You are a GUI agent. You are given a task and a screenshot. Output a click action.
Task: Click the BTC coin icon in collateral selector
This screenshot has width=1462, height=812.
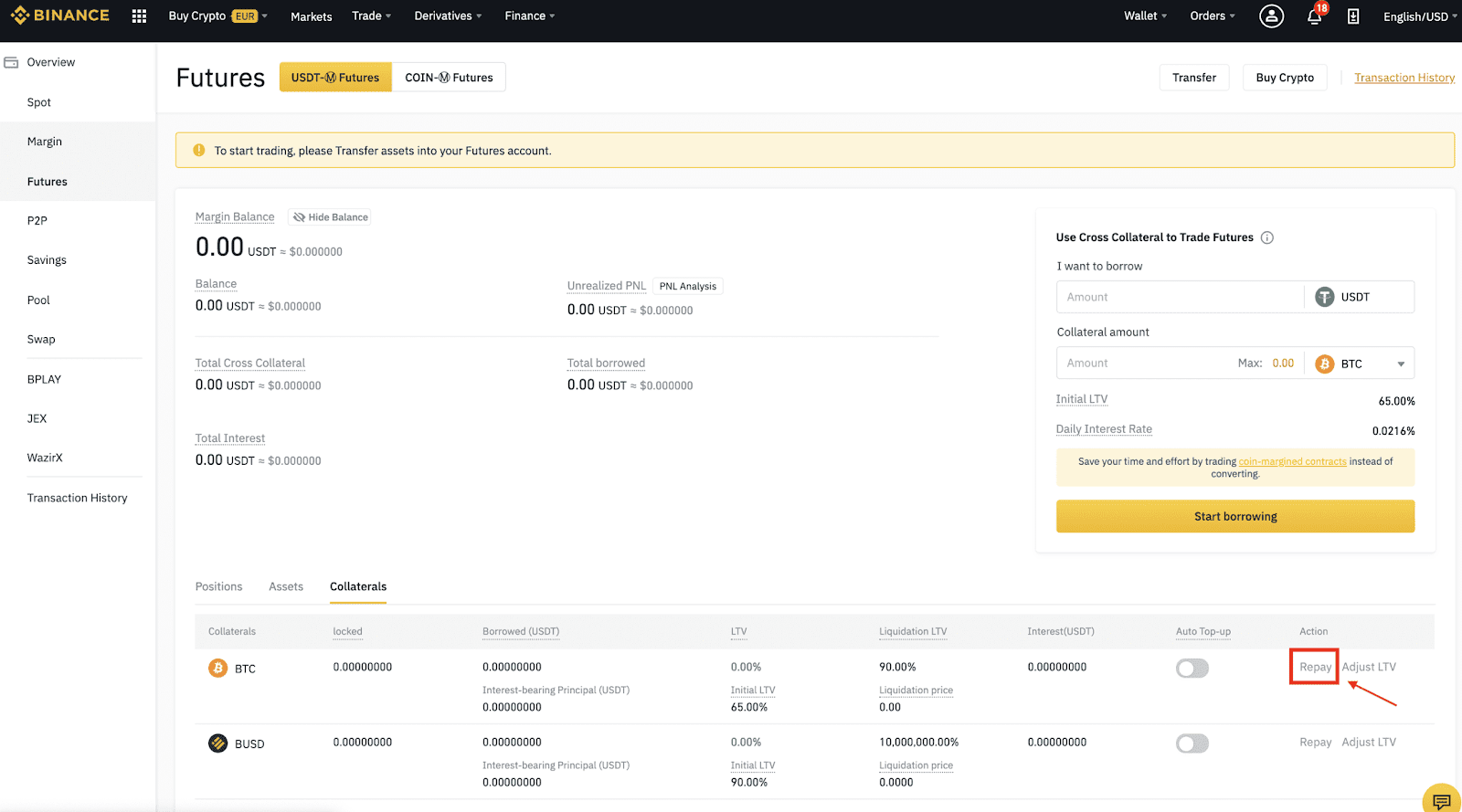click(1324, 364)
